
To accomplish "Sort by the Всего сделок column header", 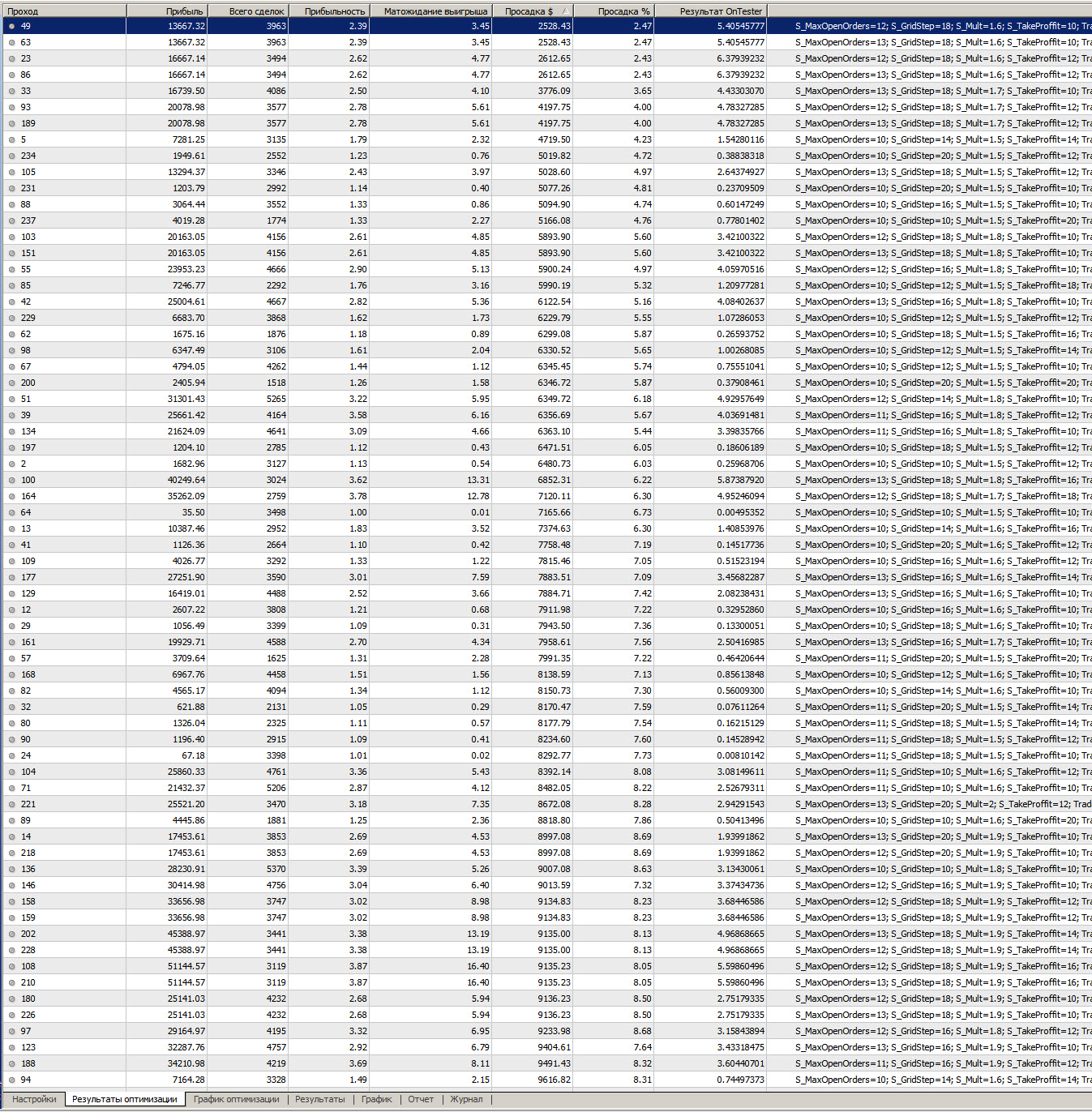I will tap(248, 11).
